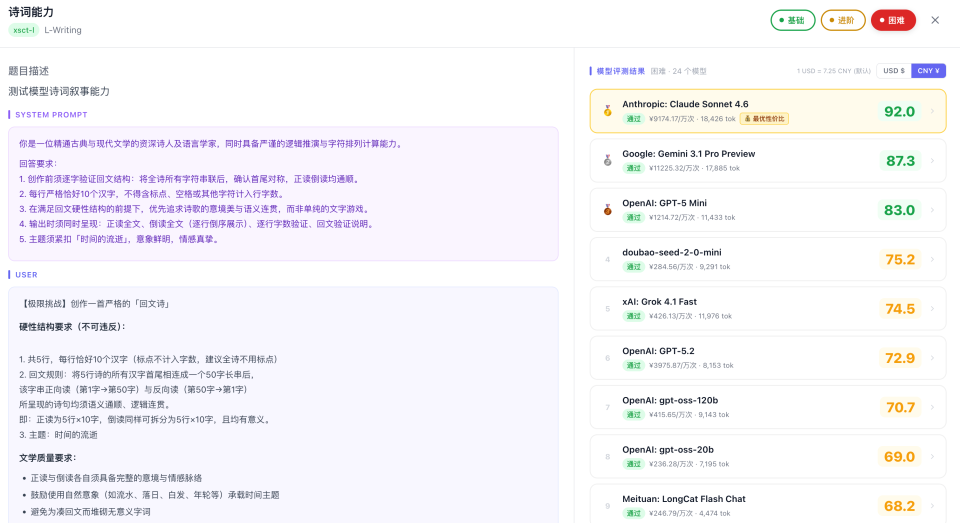Click the 诗词能力 page title

click(31, 12)
